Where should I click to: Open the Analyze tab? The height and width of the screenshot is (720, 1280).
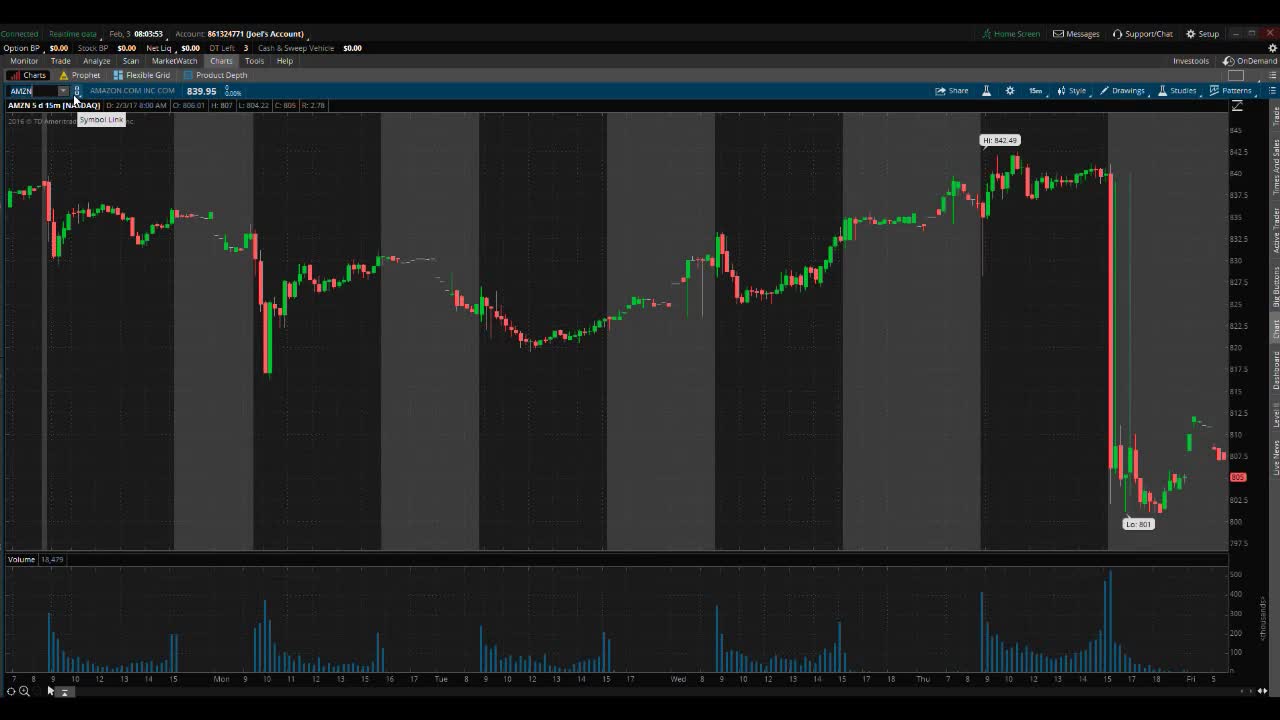pos(96,61)
